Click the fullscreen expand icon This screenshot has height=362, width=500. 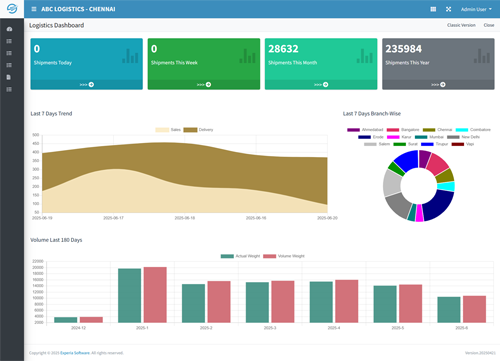[448, 9]
